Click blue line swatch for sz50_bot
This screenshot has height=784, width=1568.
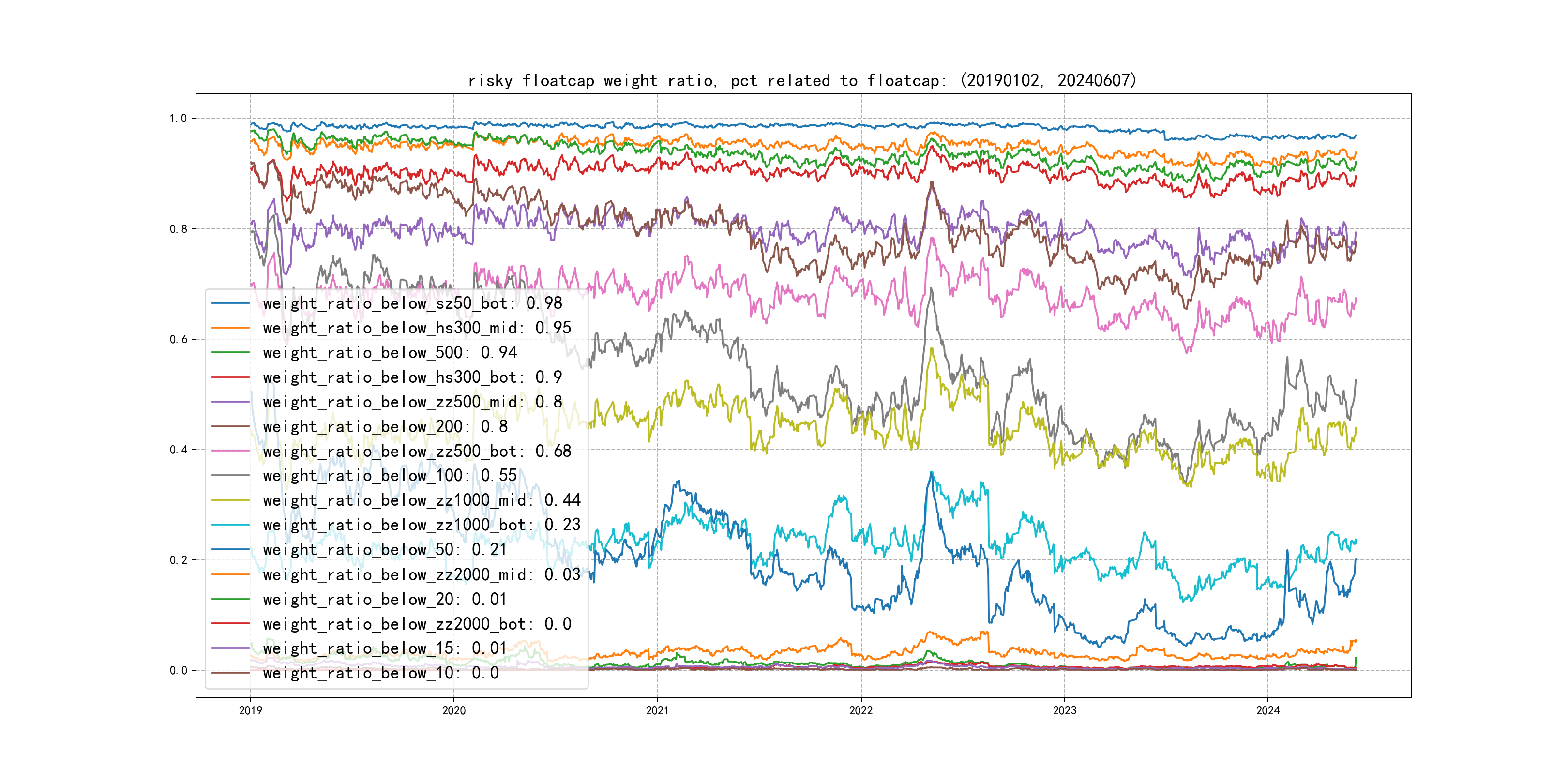click(230, 303)
